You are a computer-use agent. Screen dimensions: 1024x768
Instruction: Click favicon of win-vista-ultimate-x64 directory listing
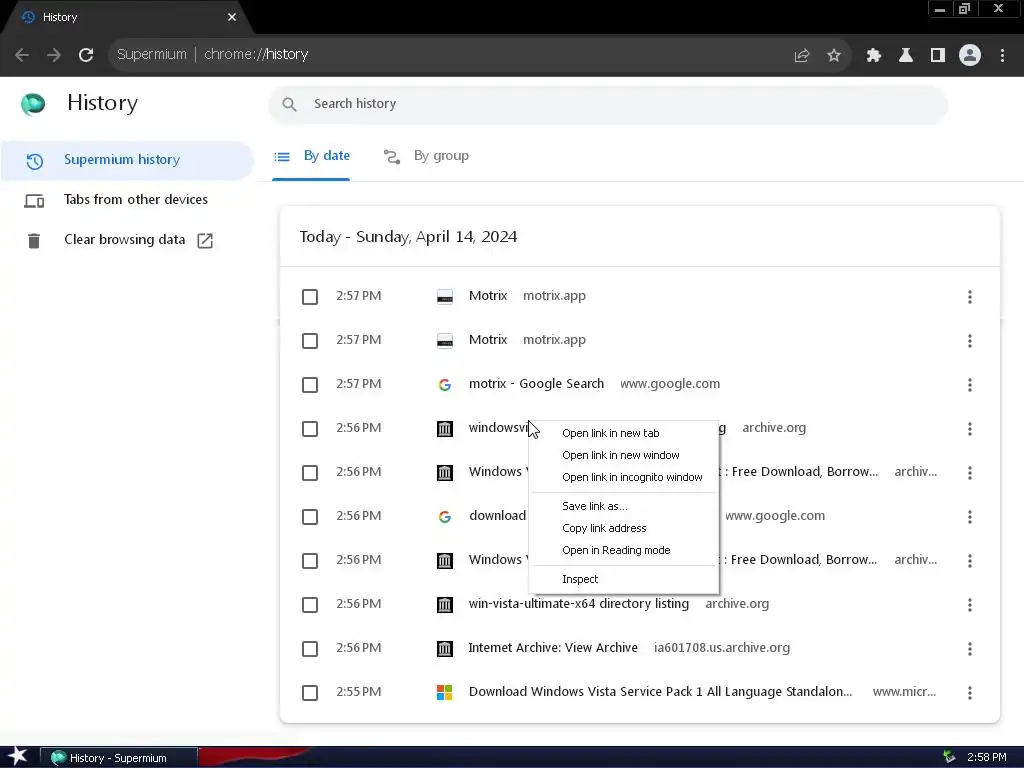(445, 605)
